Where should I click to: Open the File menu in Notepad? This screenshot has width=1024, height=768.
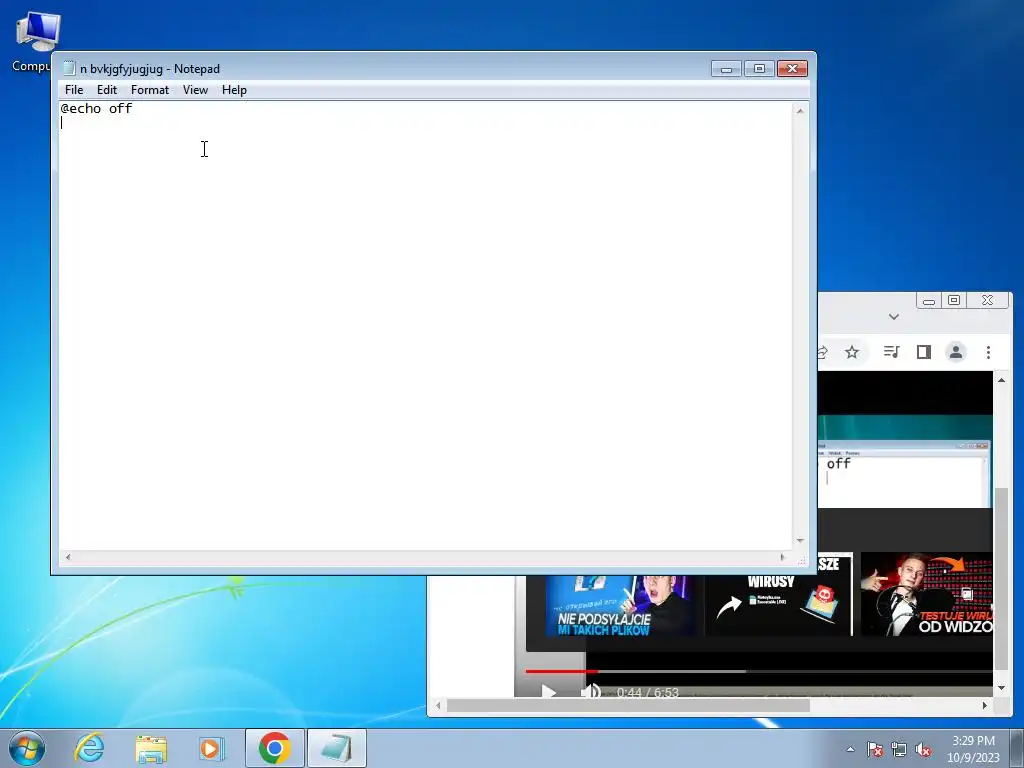(x=74, y=90)
